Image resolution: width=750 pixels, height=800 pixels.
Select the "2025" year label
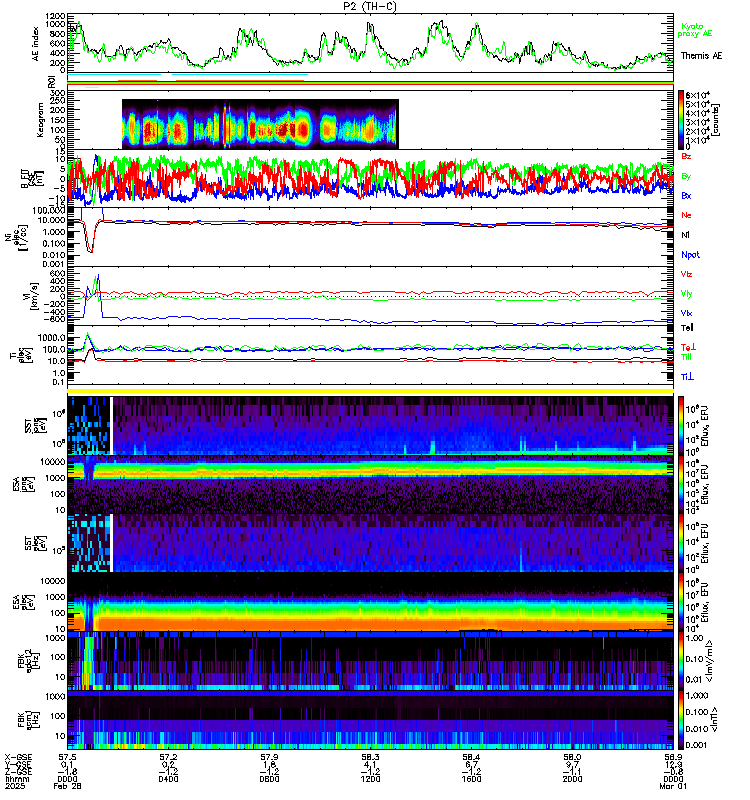[x=15, y=786]
